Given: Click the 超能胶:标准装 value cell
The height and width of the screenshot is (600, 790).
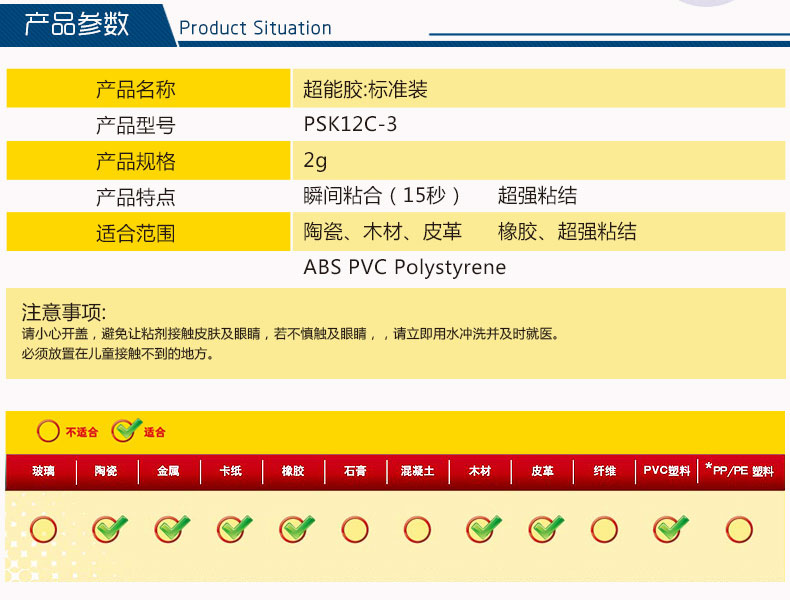Looking at the screenshot, I should pos(539,89).
